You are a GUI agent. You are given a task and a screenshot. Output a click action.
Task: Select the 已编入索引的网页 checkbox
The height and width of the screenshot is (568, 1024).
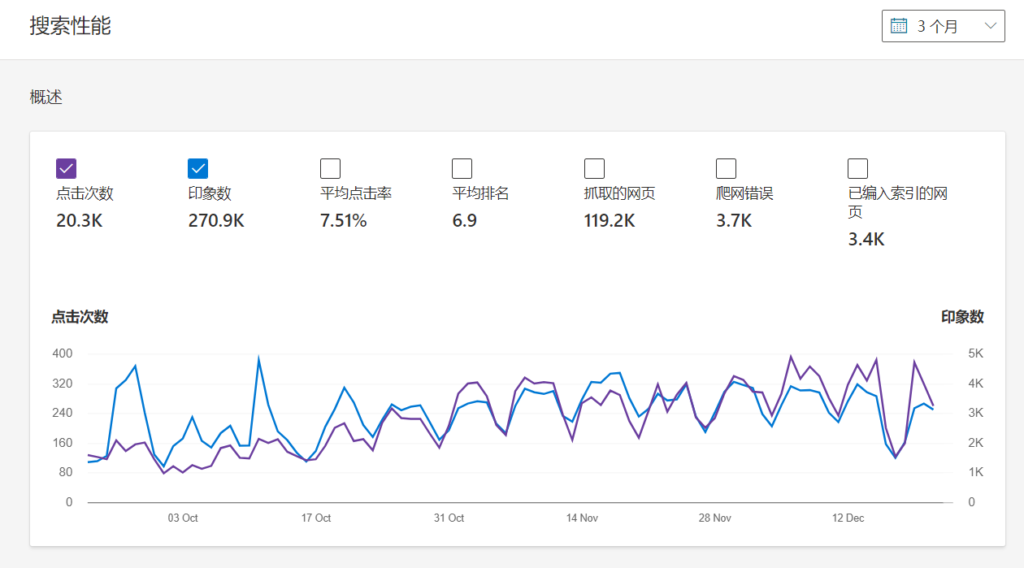pos(857,168)
